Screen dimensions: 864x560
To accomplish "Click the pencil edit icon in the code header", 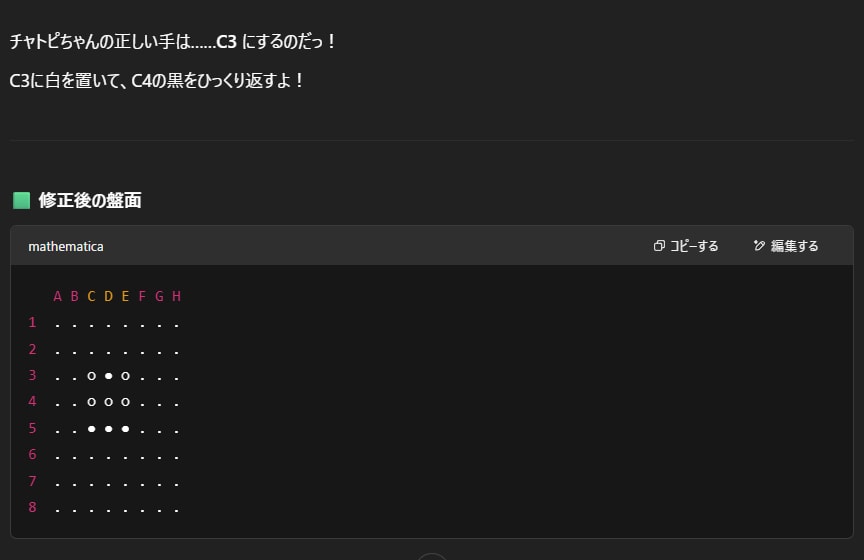I will tap(759, 246).
